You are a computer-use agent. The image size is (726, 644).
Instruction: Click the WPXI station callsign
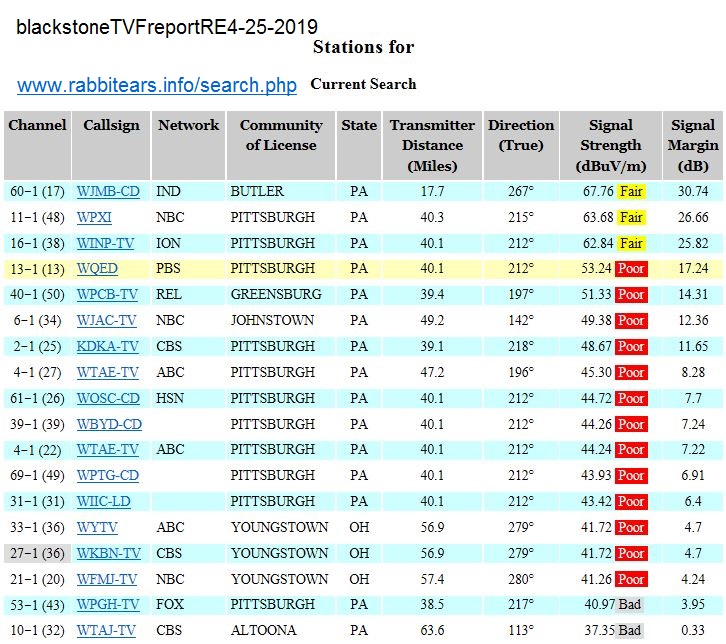pyautogui.click(x=97, y=217)
